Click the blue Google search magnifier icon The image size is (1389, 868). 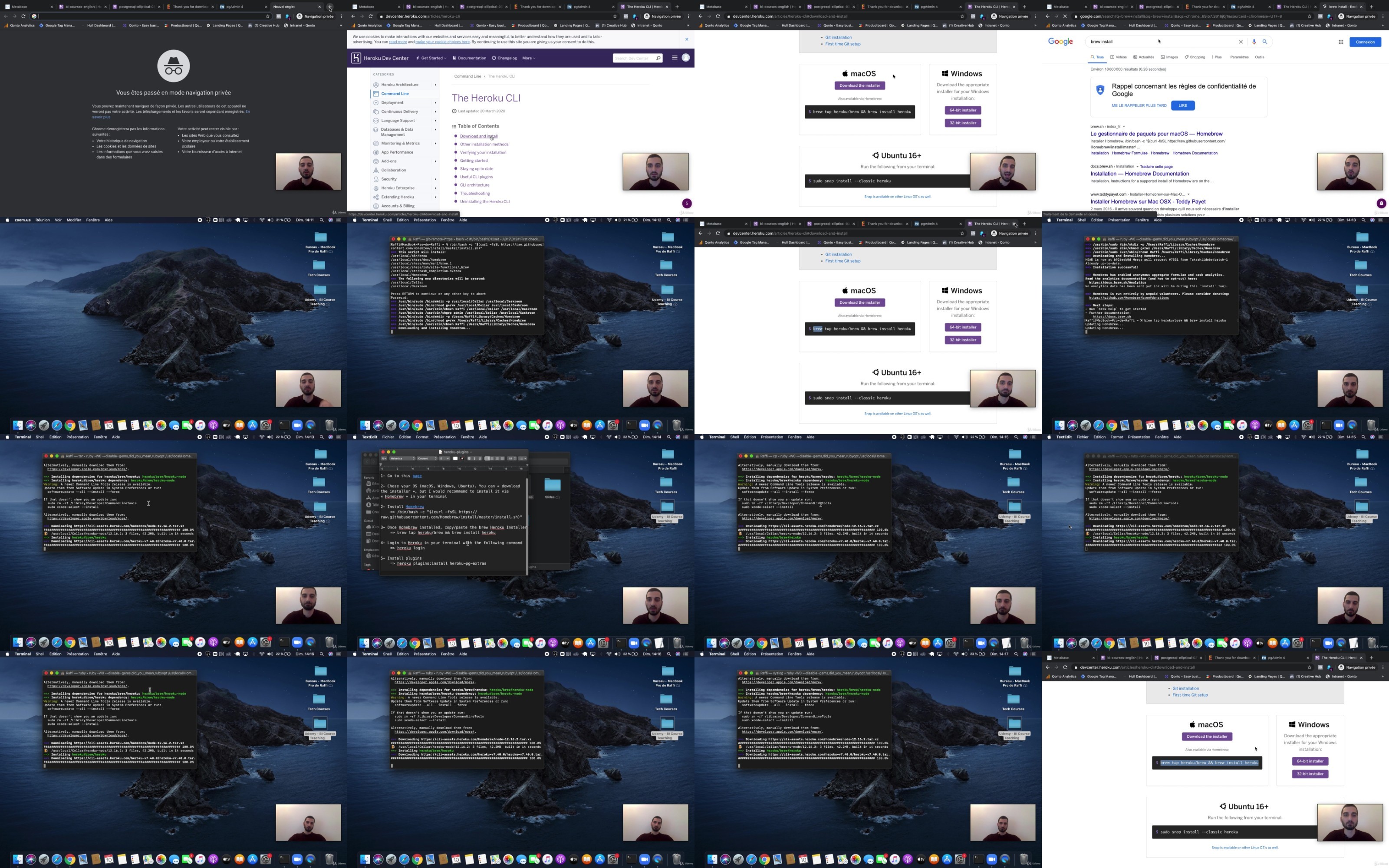tap(1264, 42)
